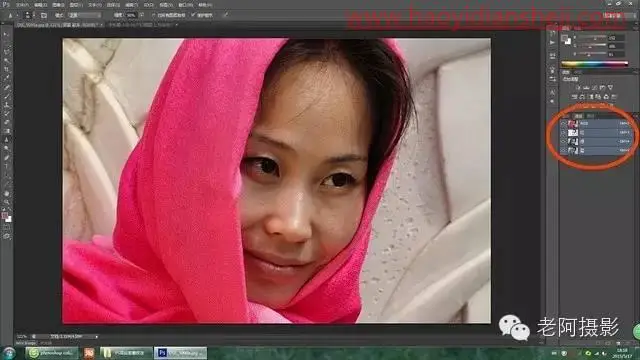
Task: Hide the bottom layer using its eye
Action: click(x=563, y=150)
